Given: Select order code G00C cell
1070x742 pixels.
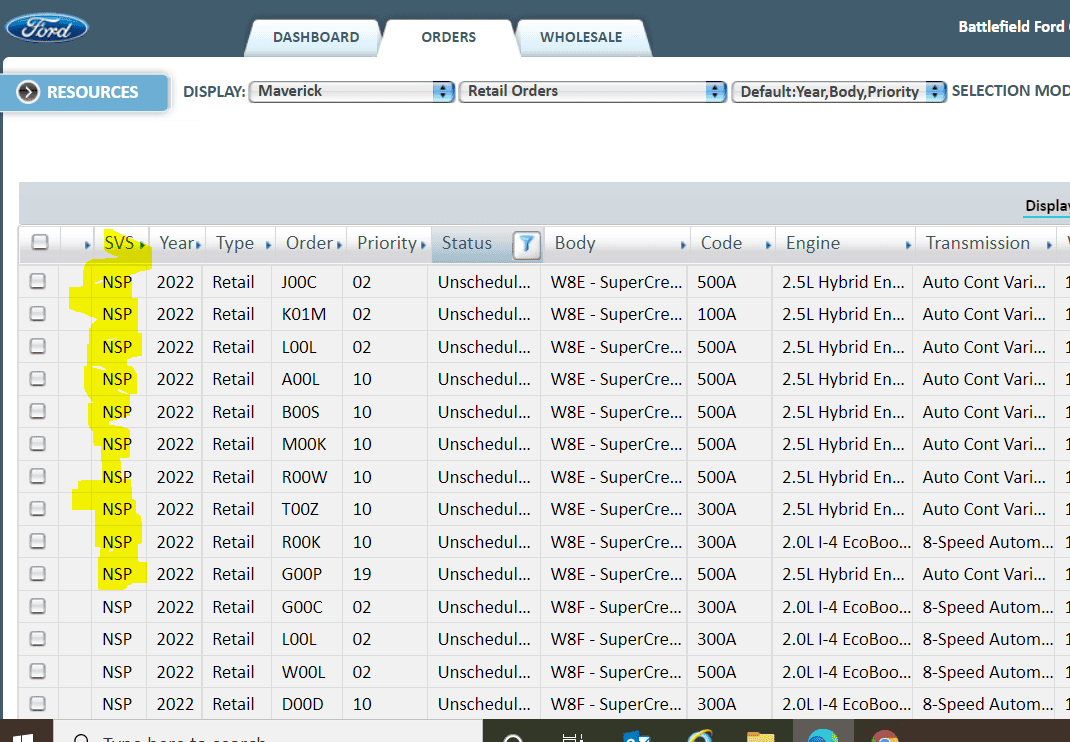Looking at the screenshot, I should click(302, 608).
